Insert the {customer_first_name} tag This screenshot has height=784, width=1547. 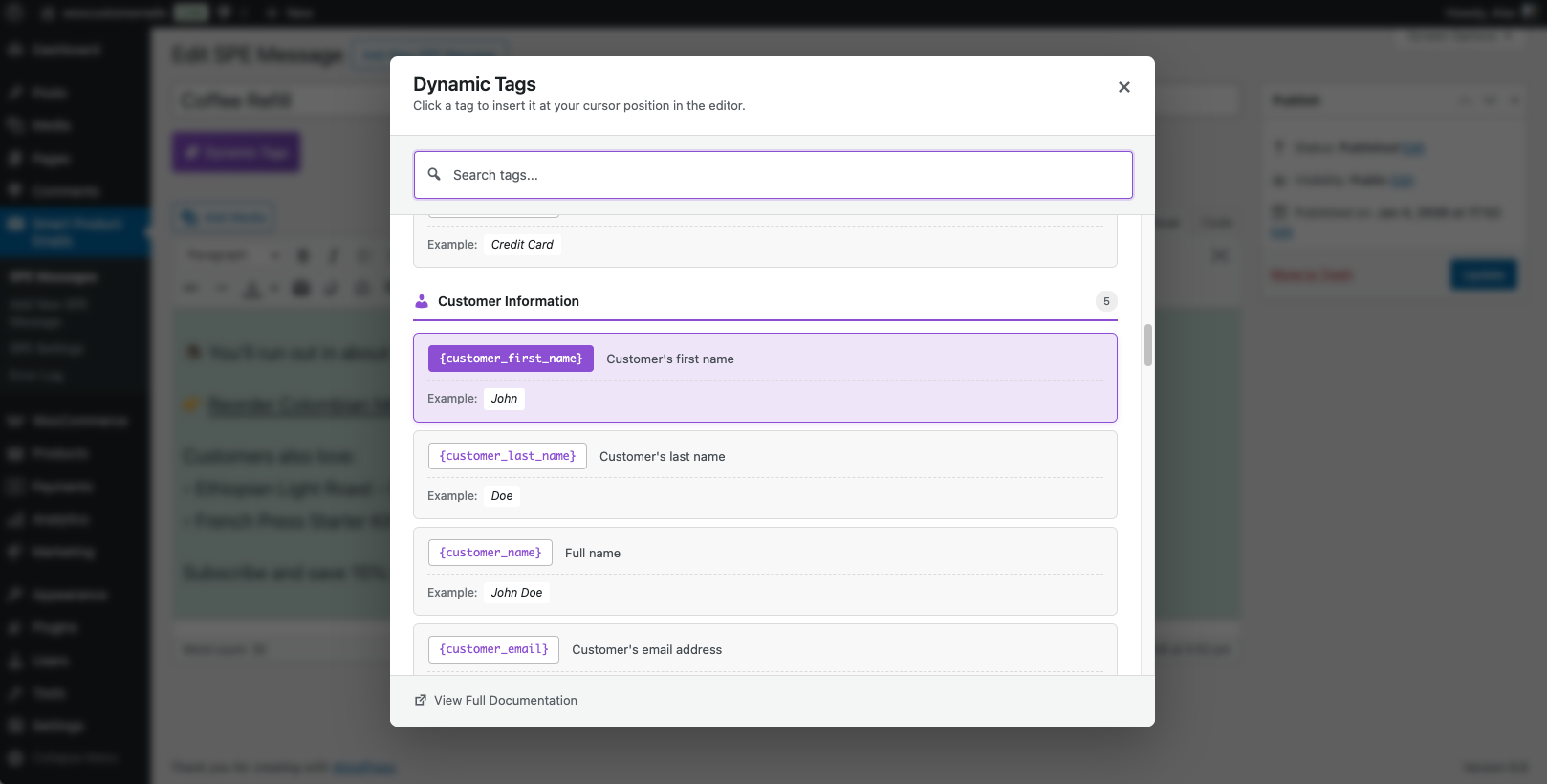point(511,359)
